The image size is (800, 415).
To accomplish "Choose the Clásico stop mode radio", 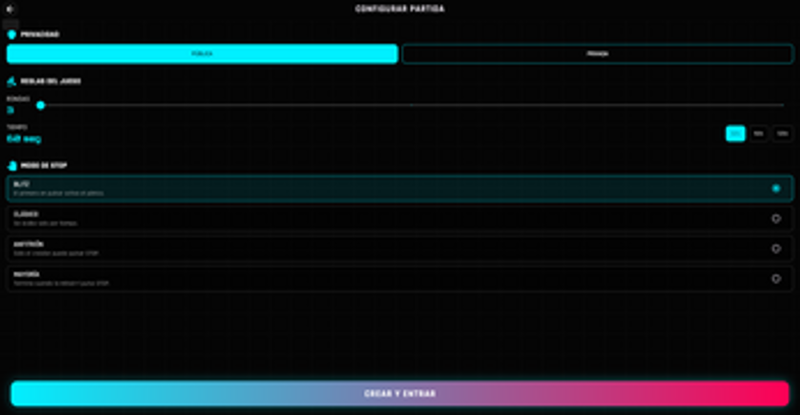I will click(776, 218).
